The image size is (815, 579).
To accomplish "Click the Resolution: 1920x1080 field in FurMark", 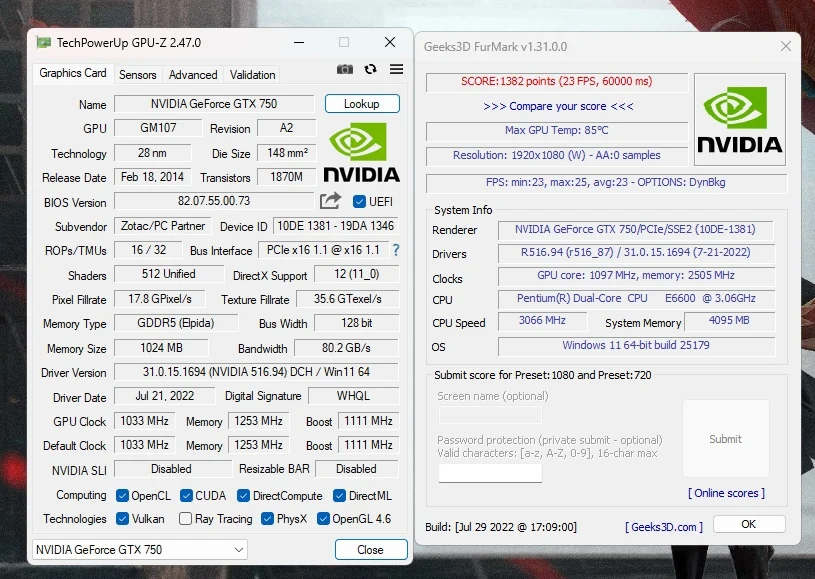I will click(x=557, y=155).
